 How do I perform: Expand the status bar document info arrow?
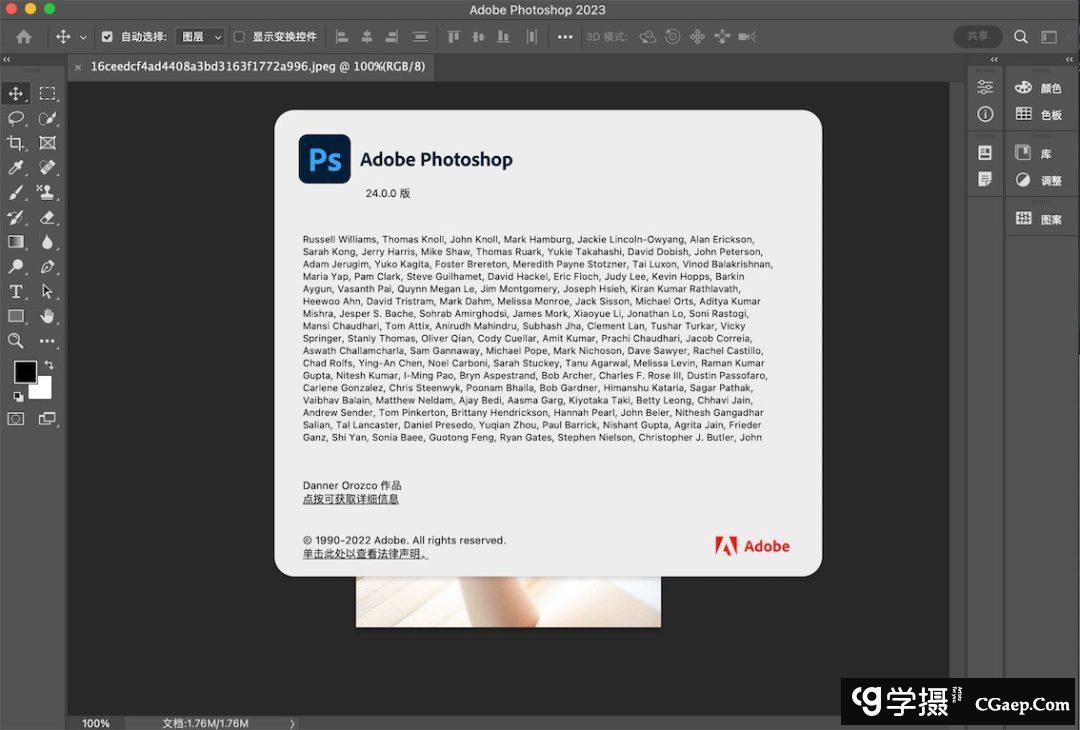(x=292, y=723)
